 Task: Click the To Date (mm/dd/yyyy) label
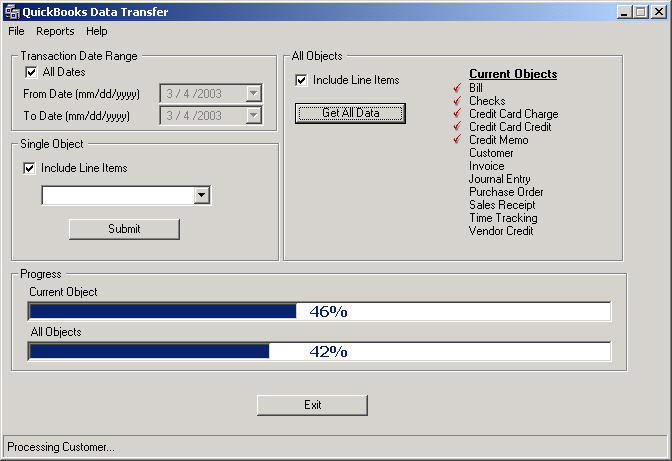[x=76, y=116]
